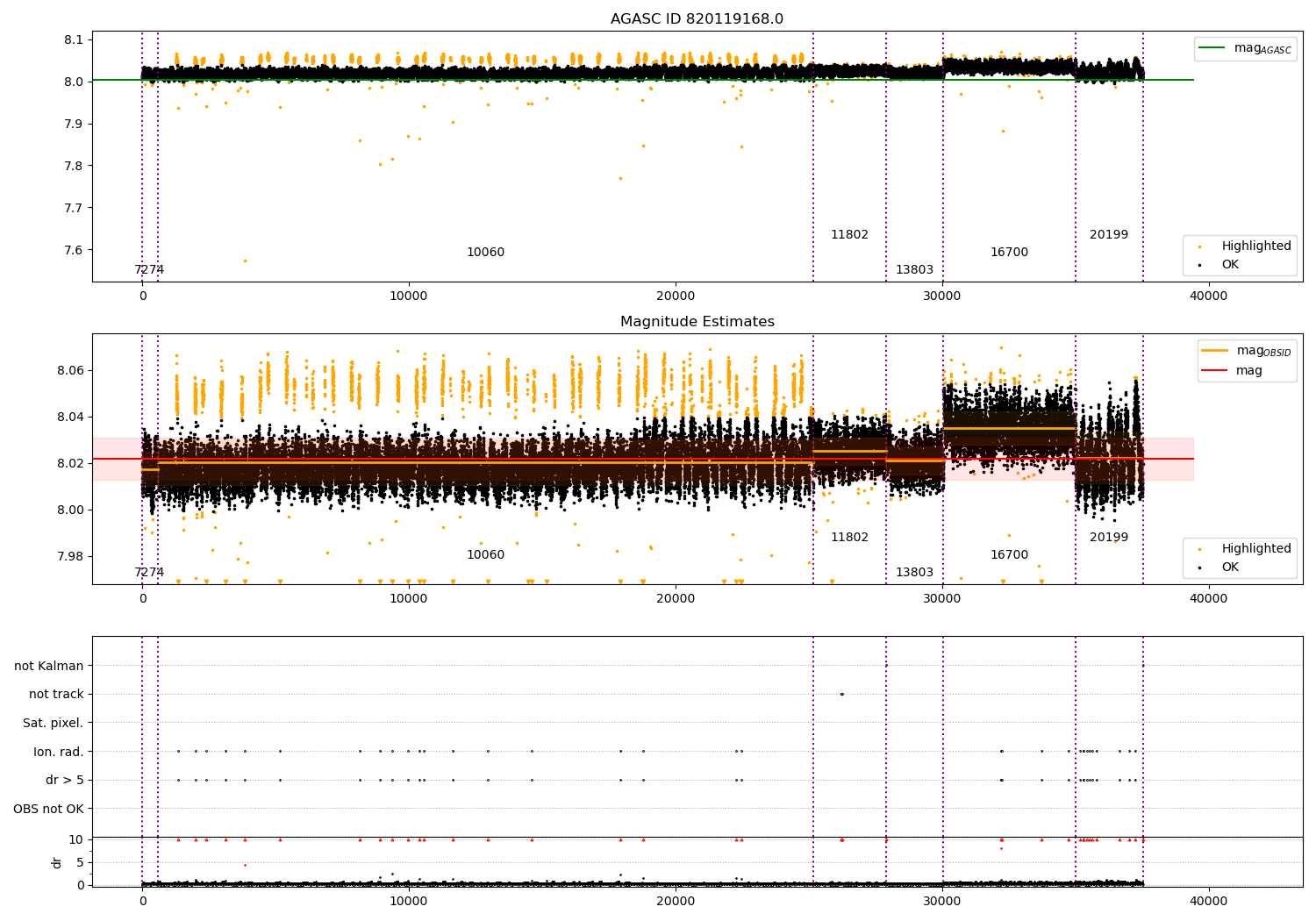This screenshot has width=1316, height=921.
Task: Click OBSID label 7274 in Magnitude Estimates plot
Action: pyautogui.click(x=149, y=572)
